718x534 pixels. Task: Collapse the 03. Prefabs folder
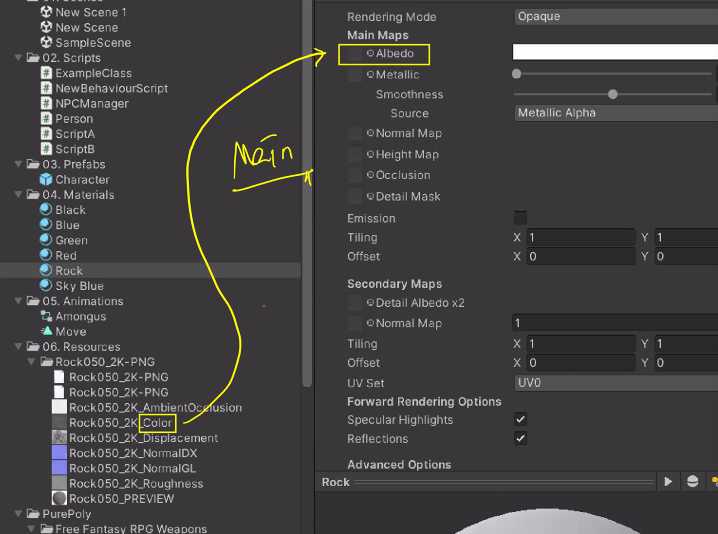tap(19, 164)
